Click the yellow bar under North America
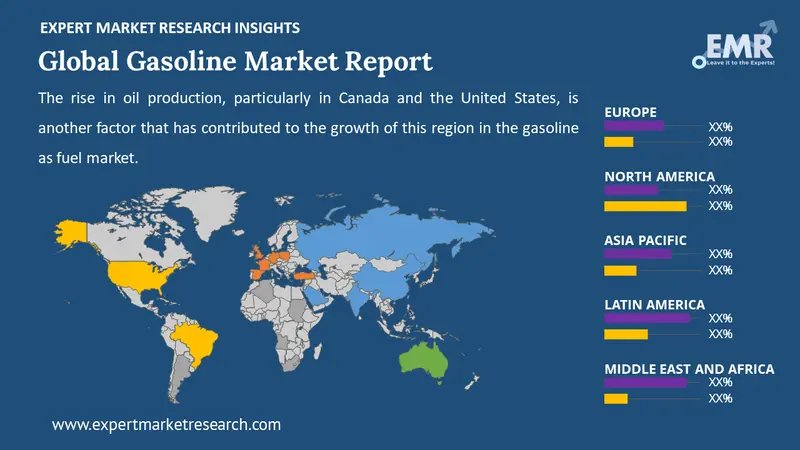Screen dimensions: 800x450 click(645, 206)
